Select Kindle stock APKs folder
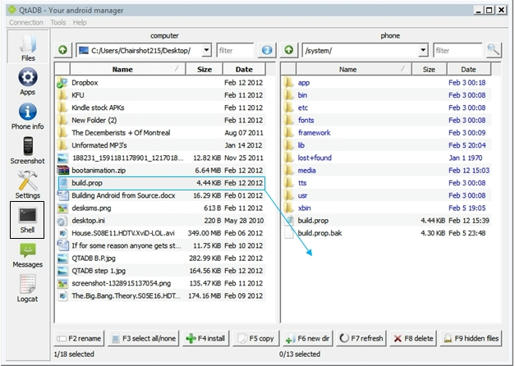515x366 pixels. (x=161, y=108)
